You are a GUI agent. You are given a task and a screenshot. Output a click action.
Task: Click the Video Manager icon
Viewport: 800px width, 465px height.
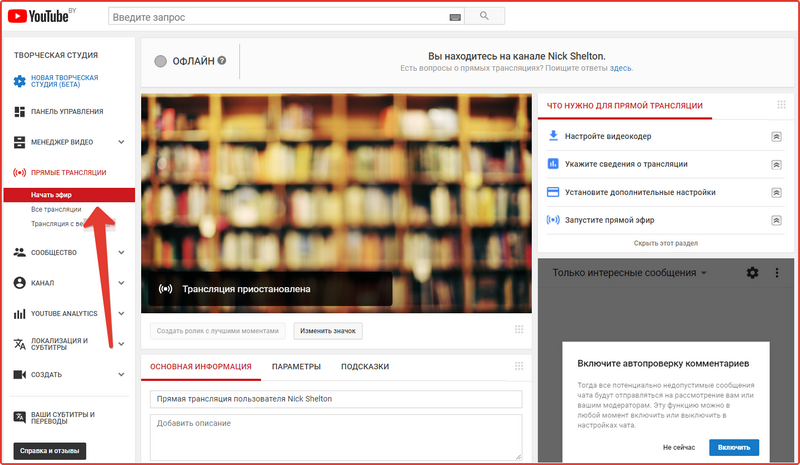tap(19, 142)
